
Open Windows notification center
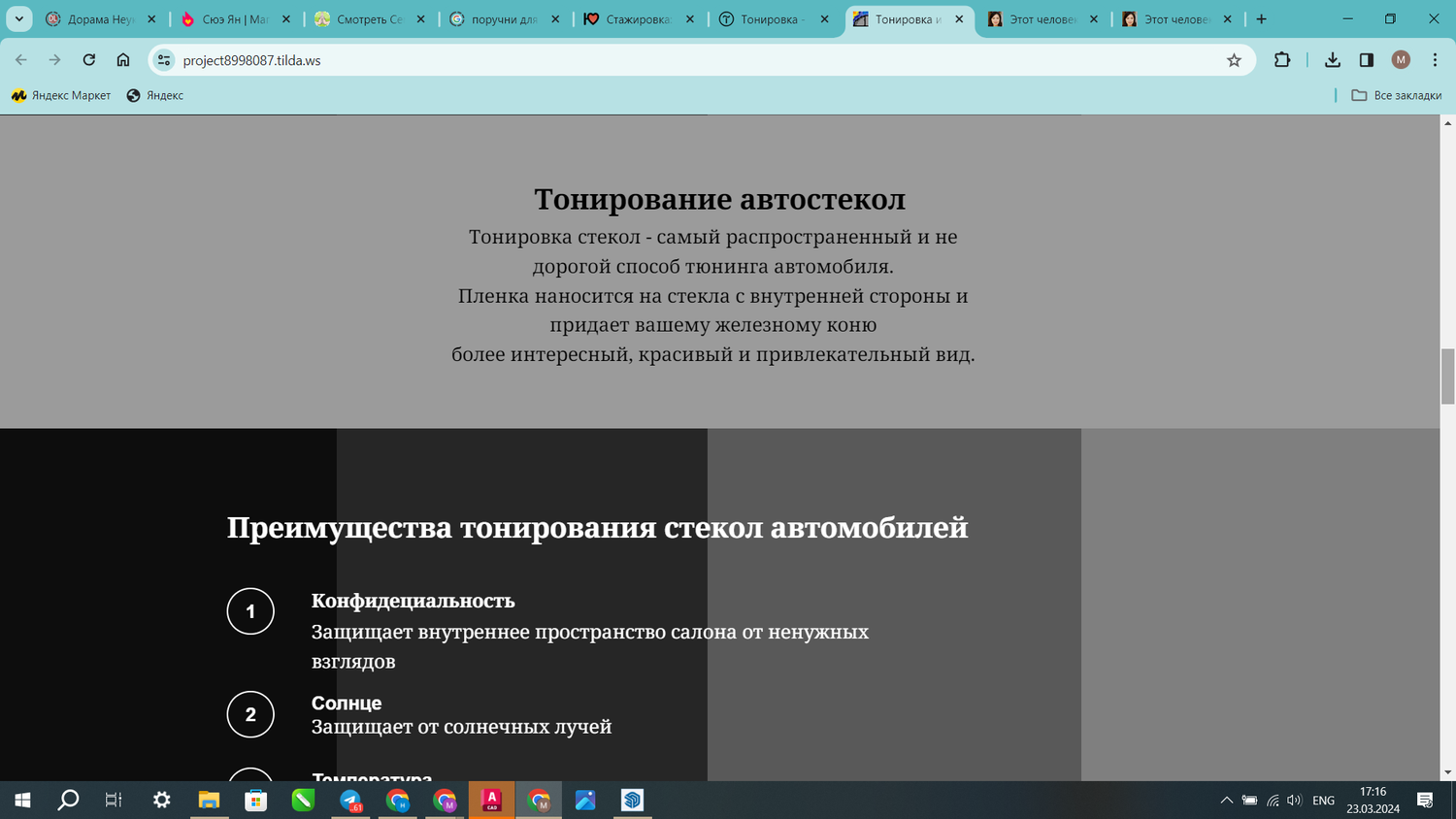coord(1425,801)
